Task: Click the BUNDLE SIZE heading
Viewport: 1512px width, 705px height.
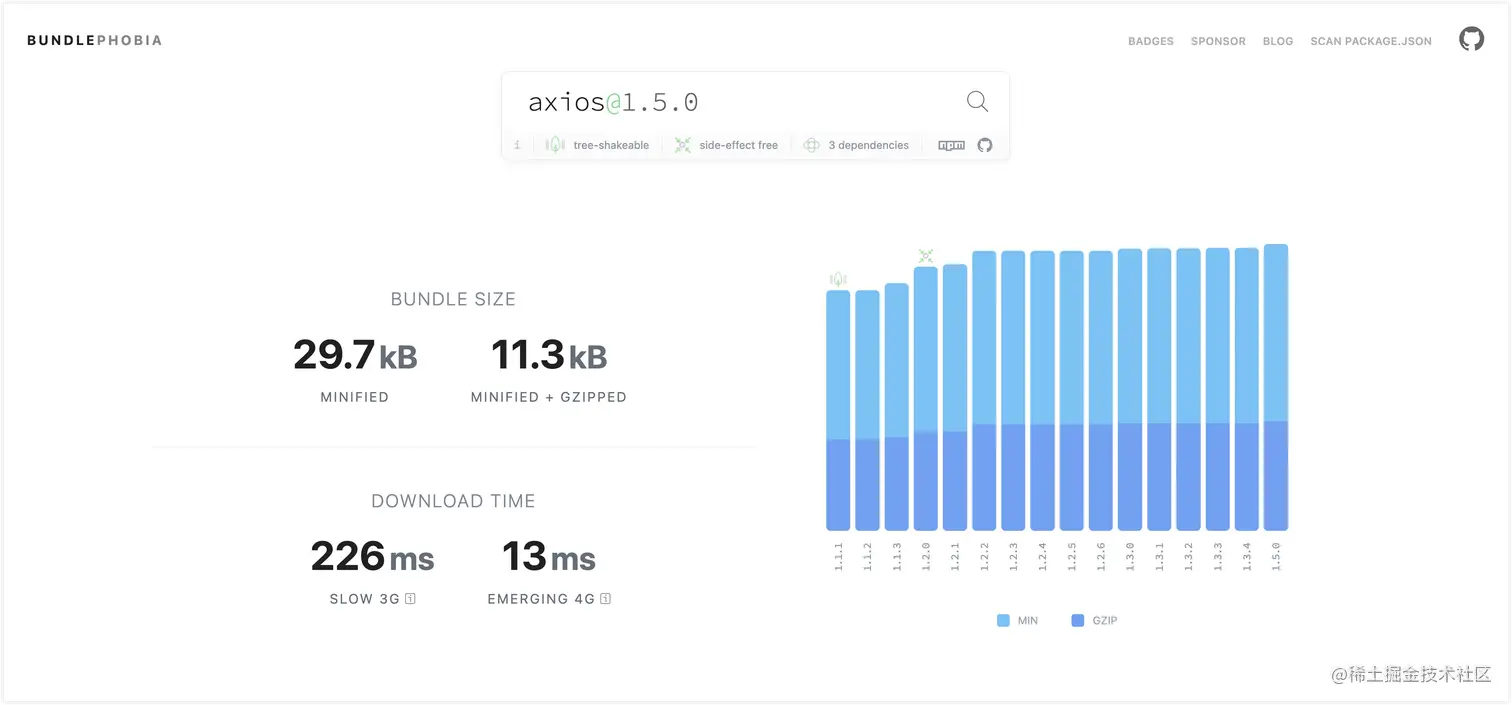Action: (453, 299)
